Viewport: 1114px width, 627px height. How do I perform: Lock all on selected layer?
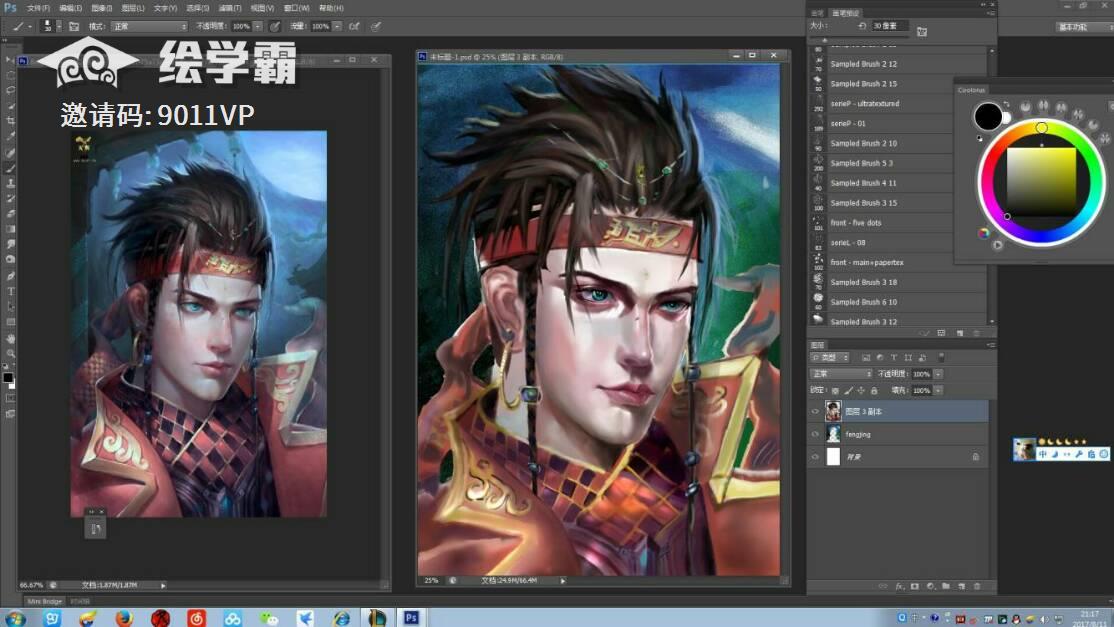874,391
